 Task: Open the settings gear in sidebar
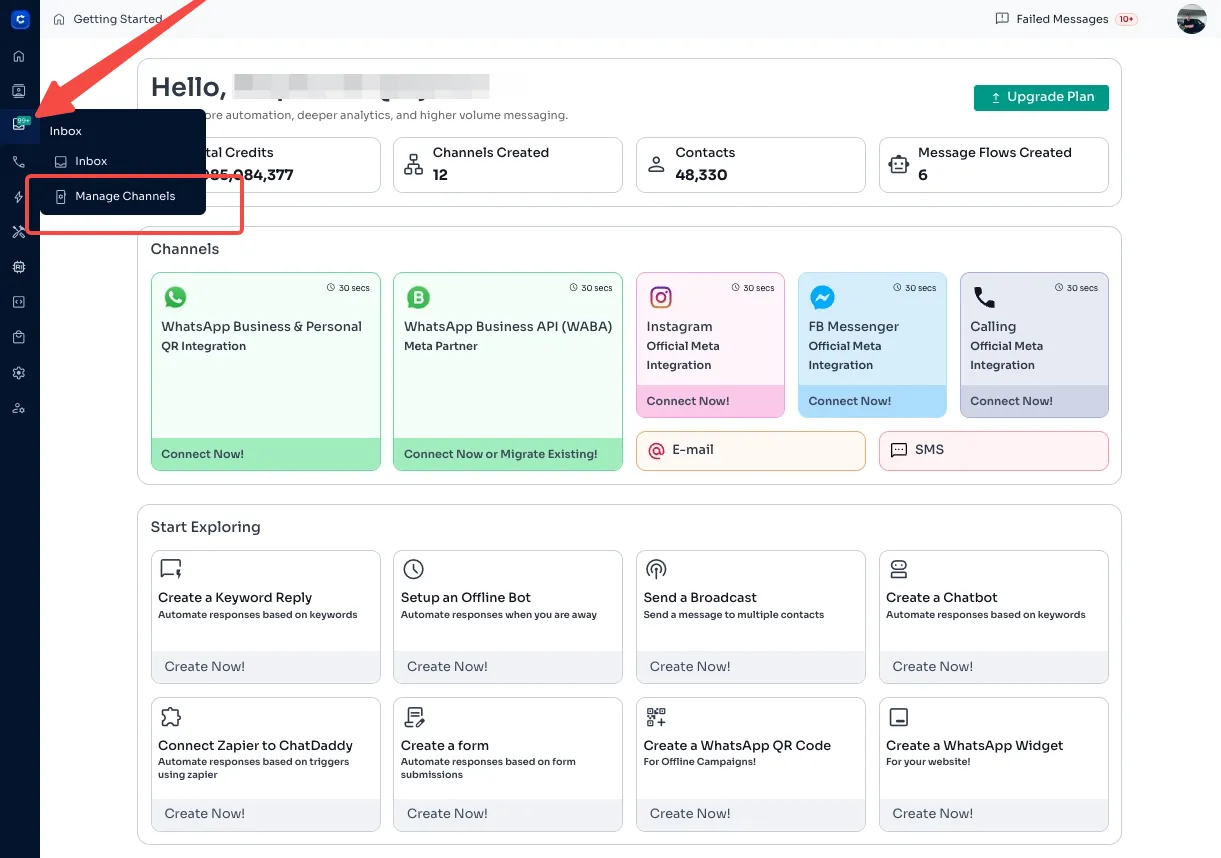click(19, 373)
